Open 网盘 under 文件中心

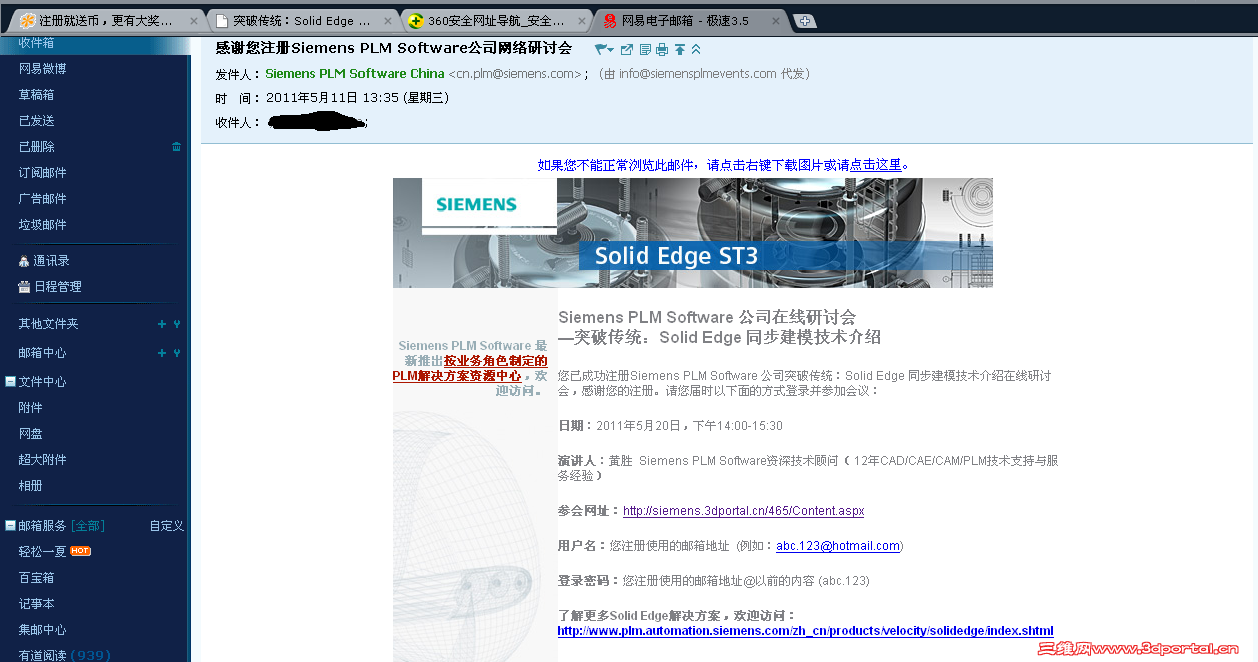[30, 434]
